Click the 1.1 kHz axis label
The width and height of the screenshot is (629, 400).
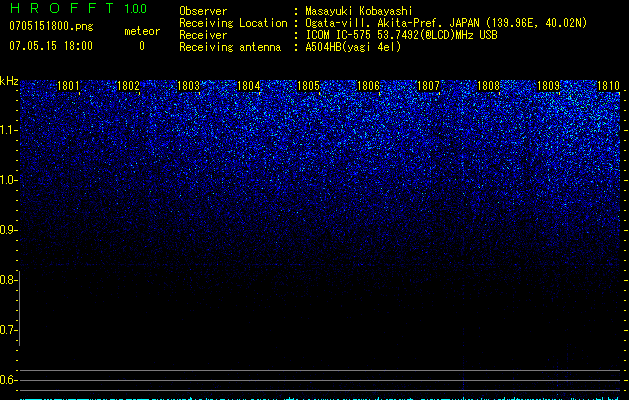point(9,130)
